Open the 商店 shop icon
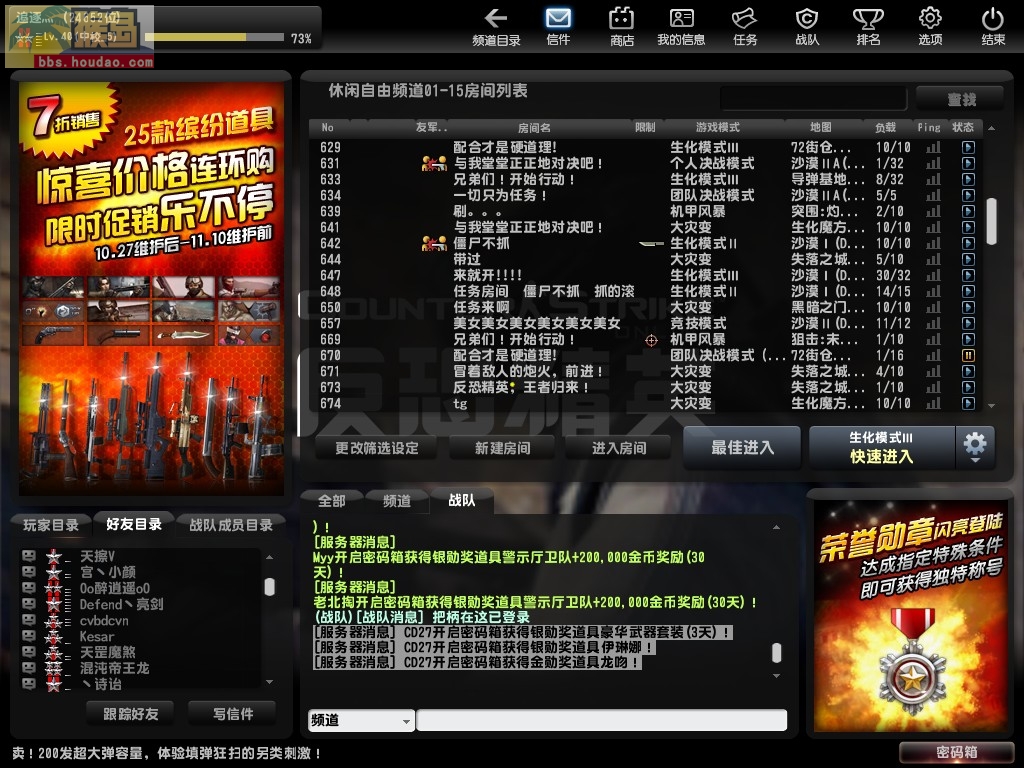Screen dimensions: 1024x768 (x=622, y=27)
